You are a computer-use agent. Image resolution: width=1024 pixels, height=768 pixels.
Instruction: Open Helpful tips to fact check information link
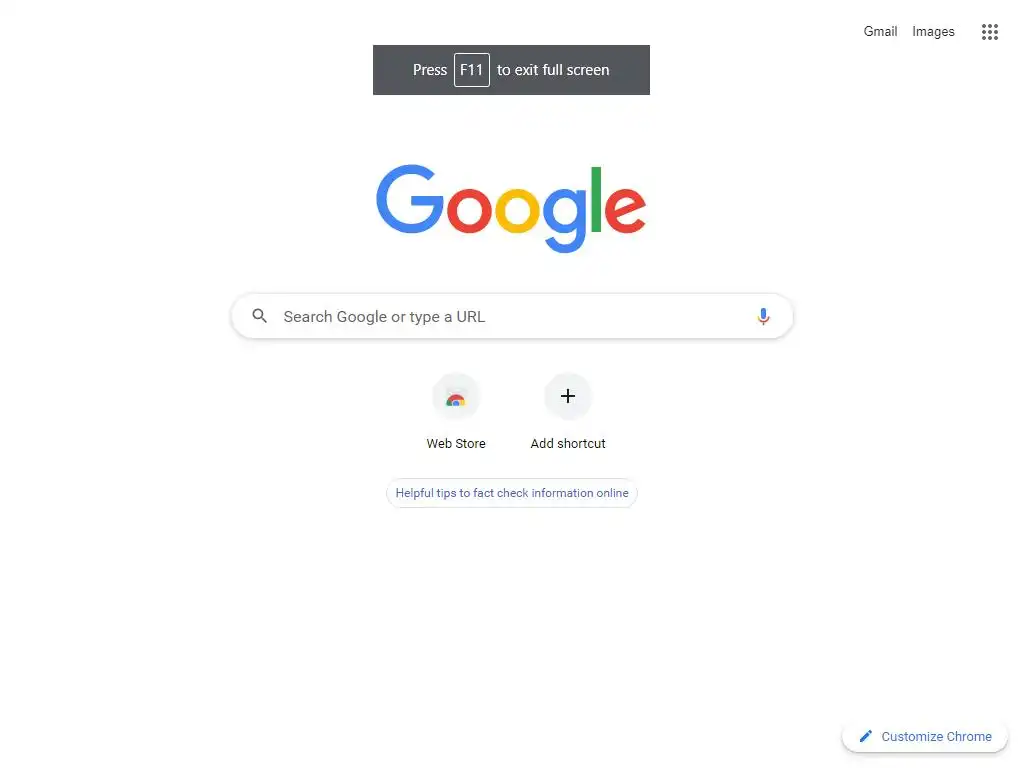512,493
